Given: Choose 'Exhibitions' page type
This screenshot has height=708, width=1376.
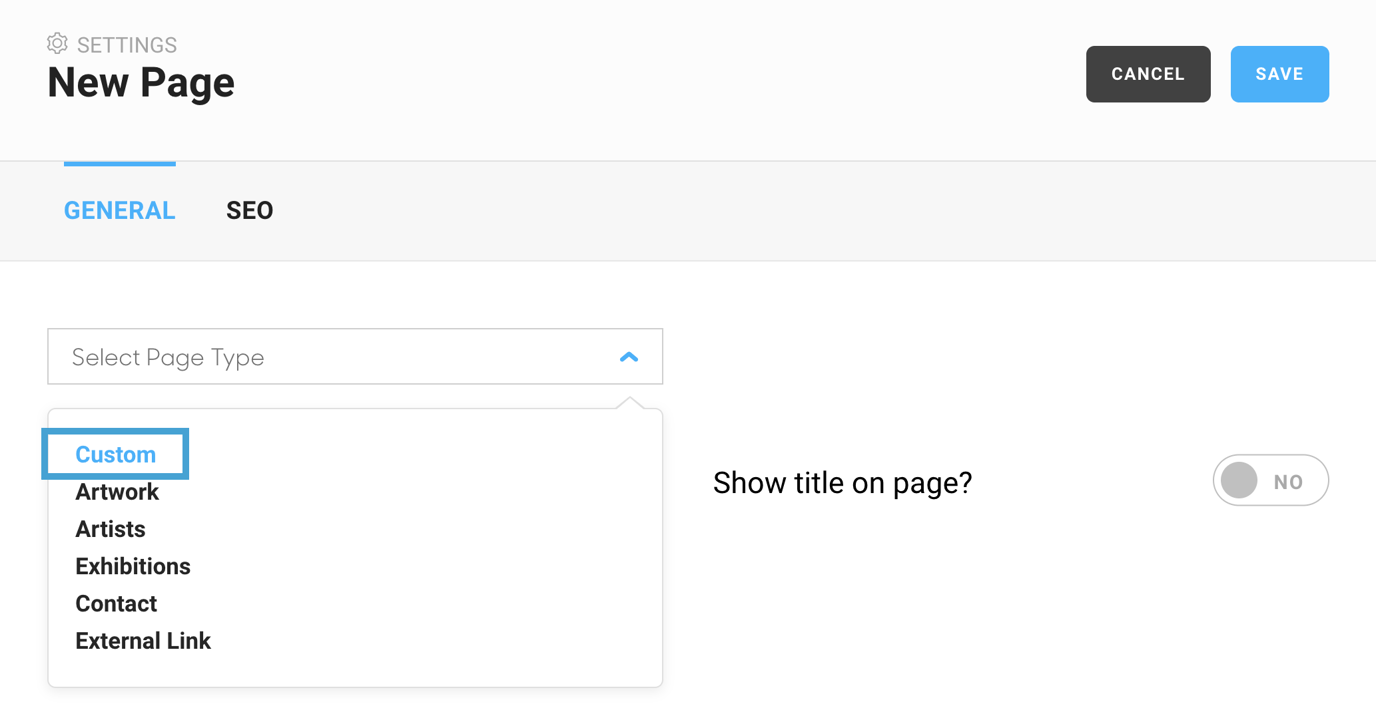Looking at the screenshot, I should tap(132, 566).
